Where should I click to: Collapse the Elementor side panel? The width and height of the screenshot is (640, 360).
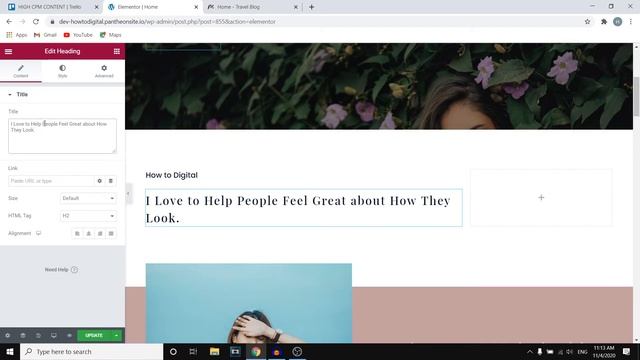pos(128,193)
